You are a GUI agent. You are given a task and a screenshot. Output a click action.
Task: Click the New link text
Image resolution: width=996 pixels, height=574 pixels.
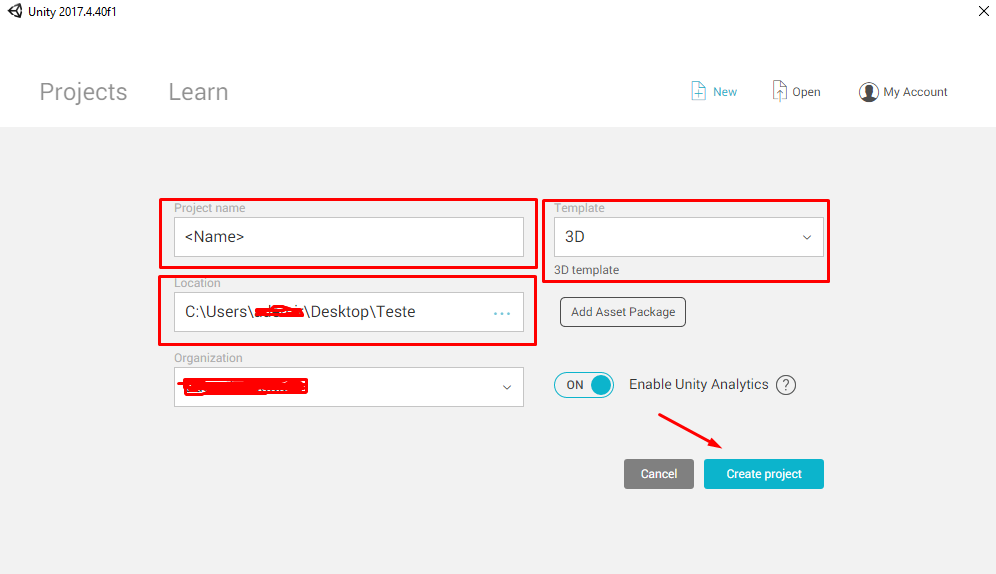725,92
